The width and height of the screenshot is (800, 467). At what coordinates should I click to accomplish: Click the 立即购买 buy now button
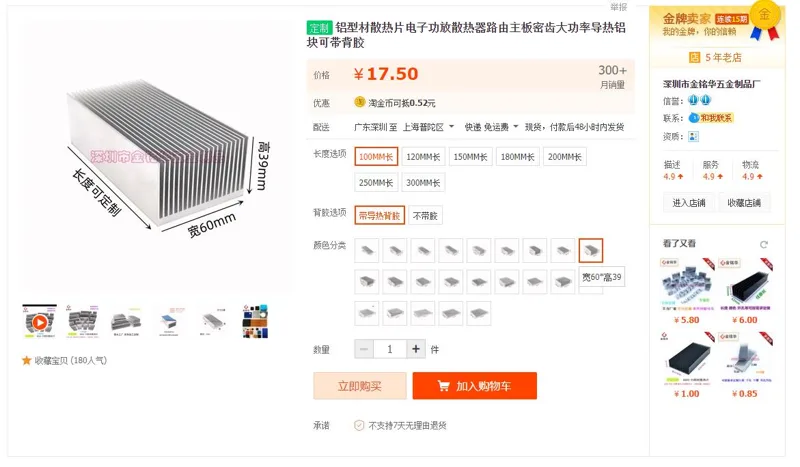(x=360, y=386)
